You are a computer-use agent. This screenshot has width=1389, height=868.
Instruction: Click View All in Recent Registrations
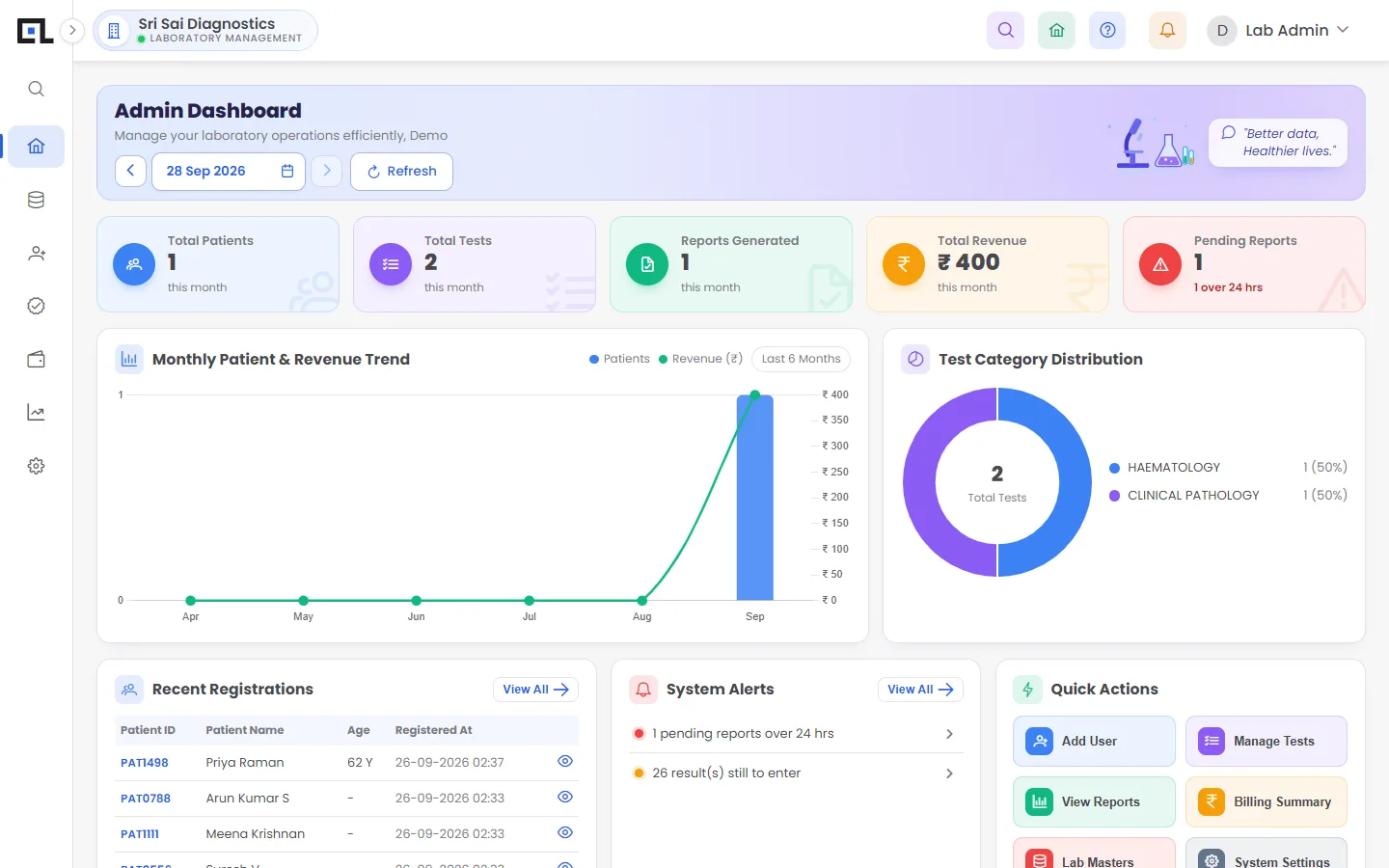point(535,690)
